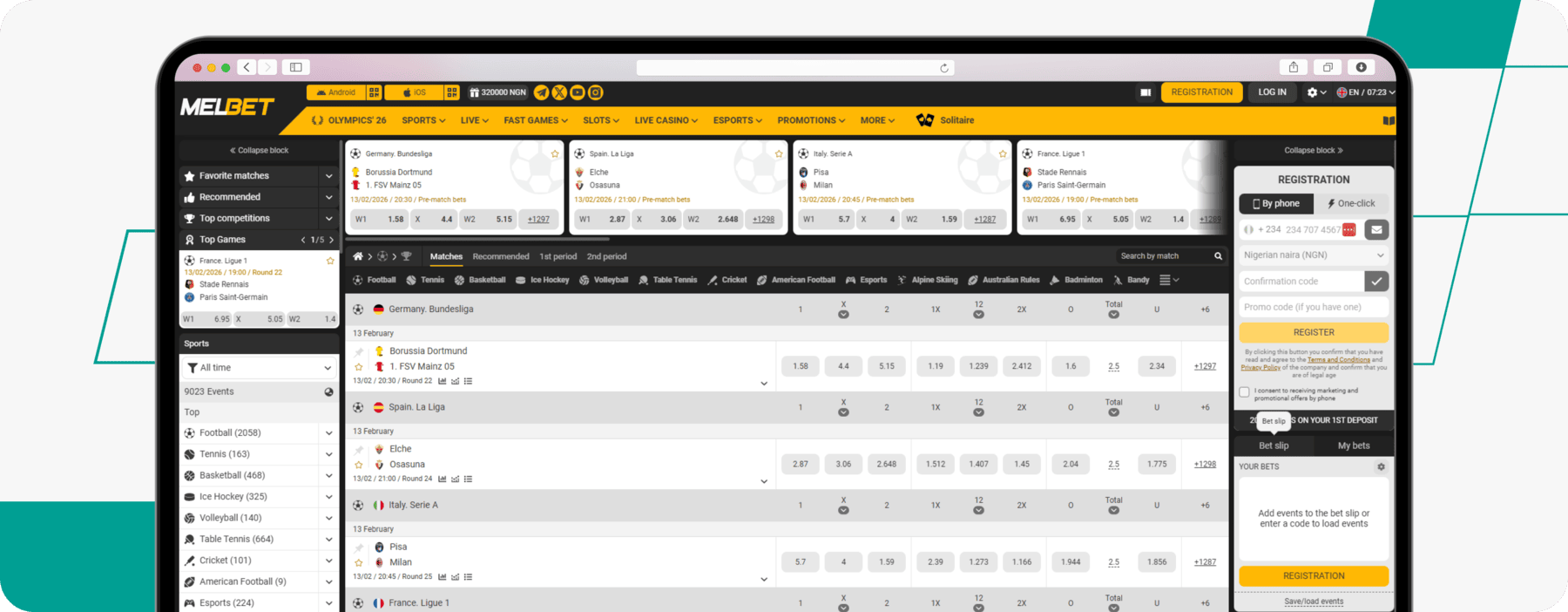Click the Confirmation code input field
The height and width of the screenshot is (612, 1568).
(x=1301, y=281)
